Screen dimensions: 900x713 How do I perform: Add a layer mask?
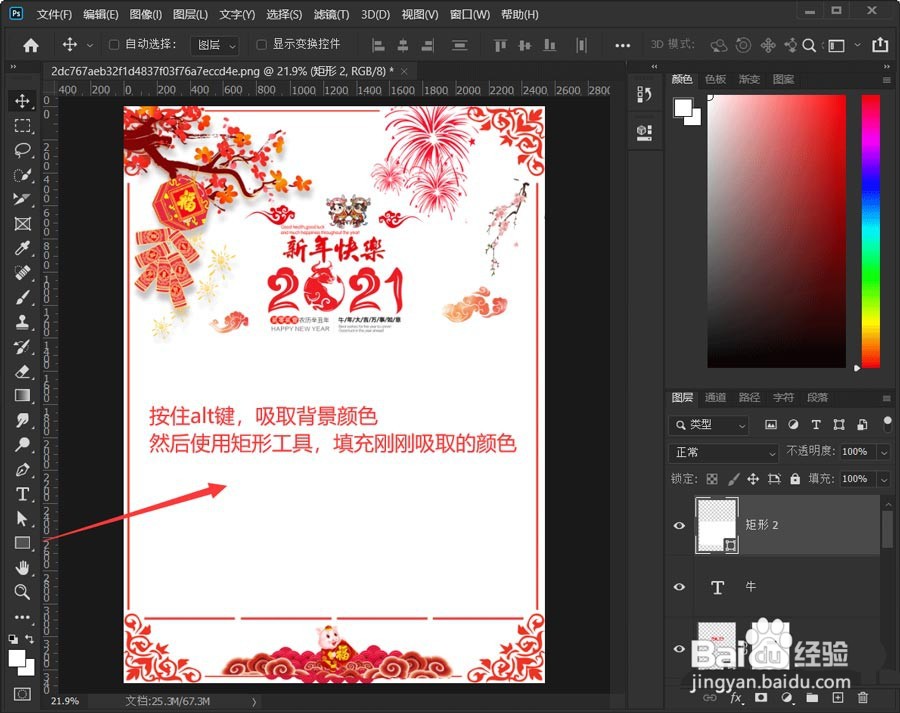761,698
